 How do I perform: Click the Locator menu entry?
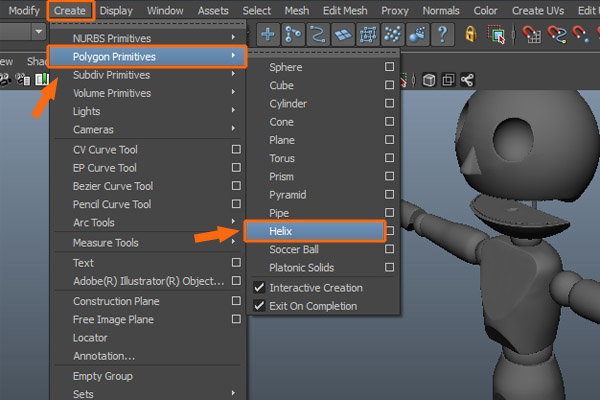point(90,338)
